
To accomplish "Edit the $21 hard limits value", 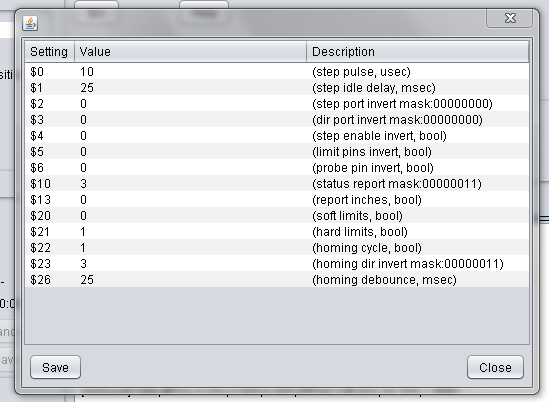I will [x=190, y=231].
